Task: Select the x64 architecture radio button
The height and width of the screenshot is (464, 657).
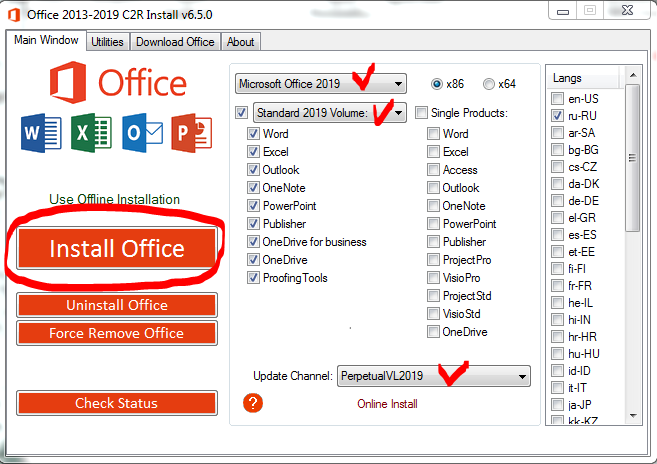Action: [489, 83]
